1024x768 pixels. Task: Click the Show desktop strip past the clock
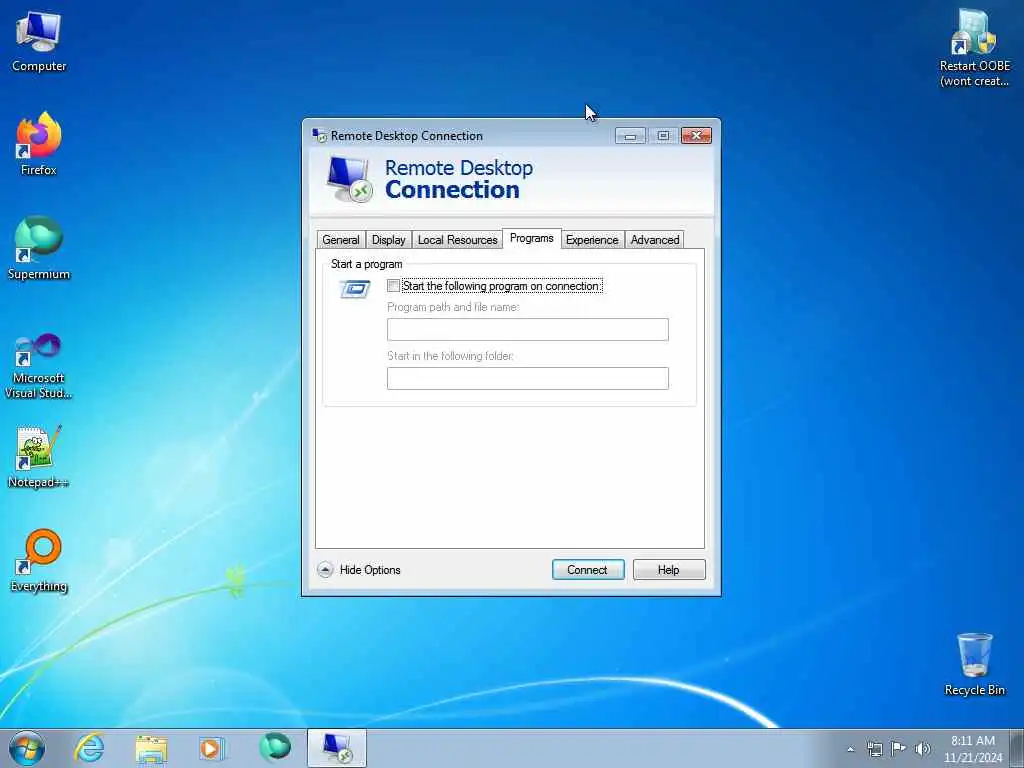(1017, 748)
